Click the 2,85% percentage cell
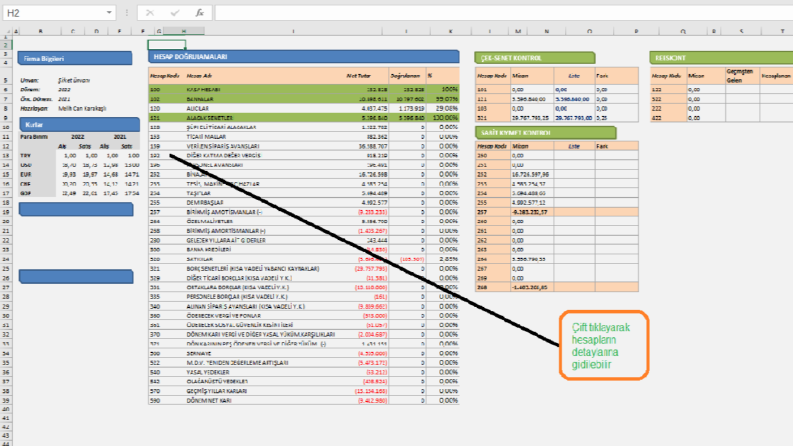The height and width of the screenshot is (446, 793). coord(443,259)
